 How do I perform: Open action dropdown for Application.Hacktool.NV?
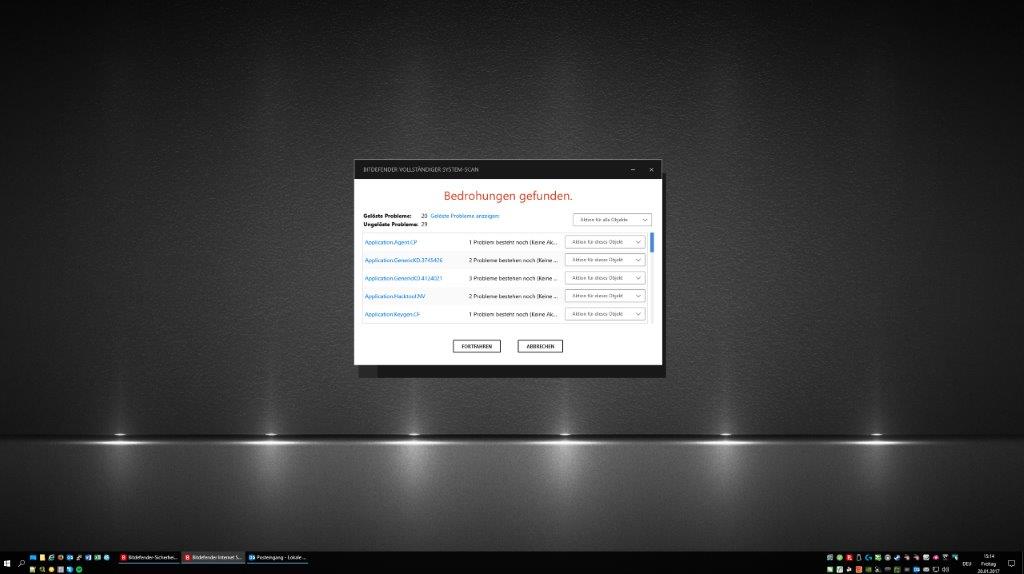(x=605, y=296)
